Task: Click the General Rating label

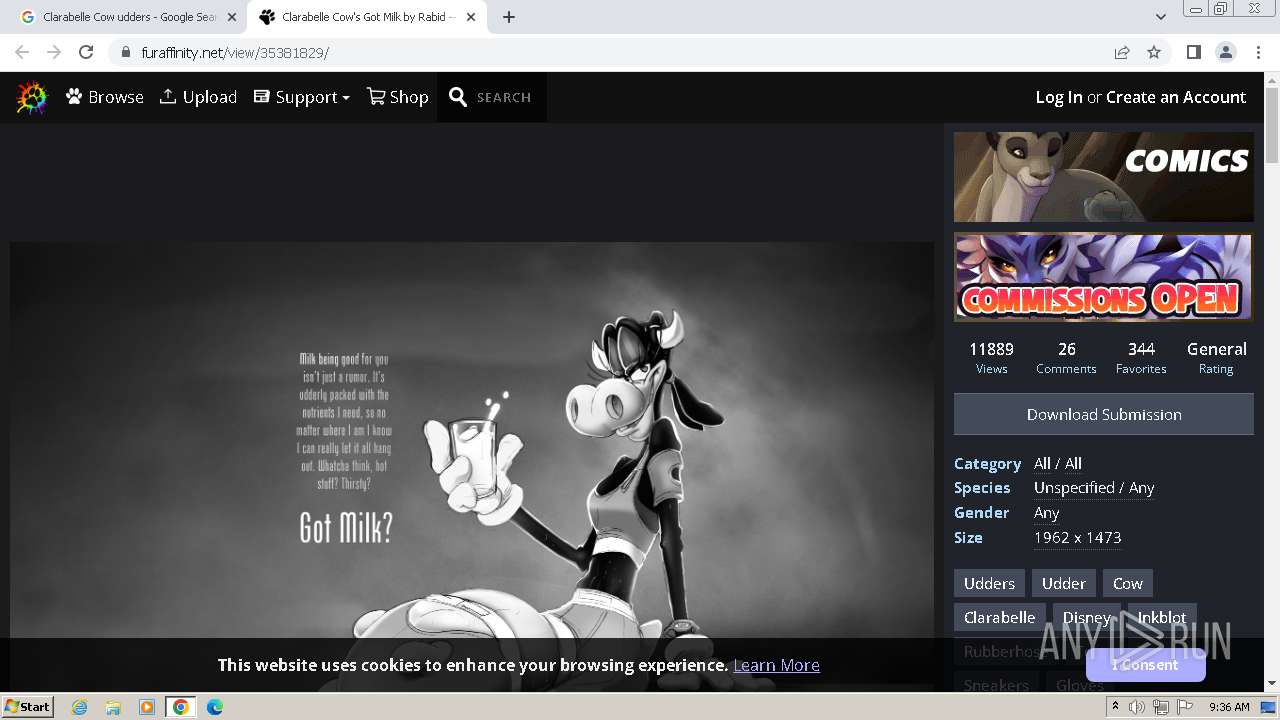Action: [1216, 357]
